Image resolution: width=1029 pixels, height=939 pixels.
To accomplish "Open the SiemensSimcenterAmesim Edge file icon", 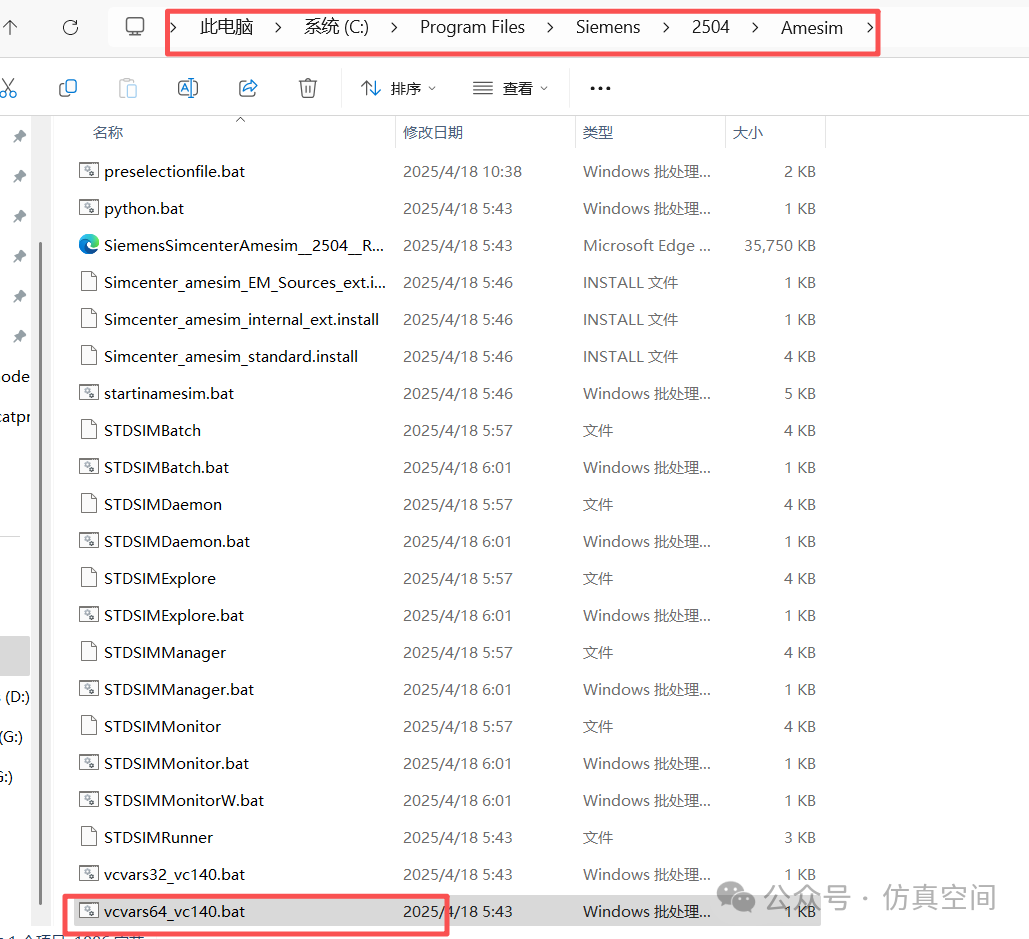I will (x=89, y=245).
